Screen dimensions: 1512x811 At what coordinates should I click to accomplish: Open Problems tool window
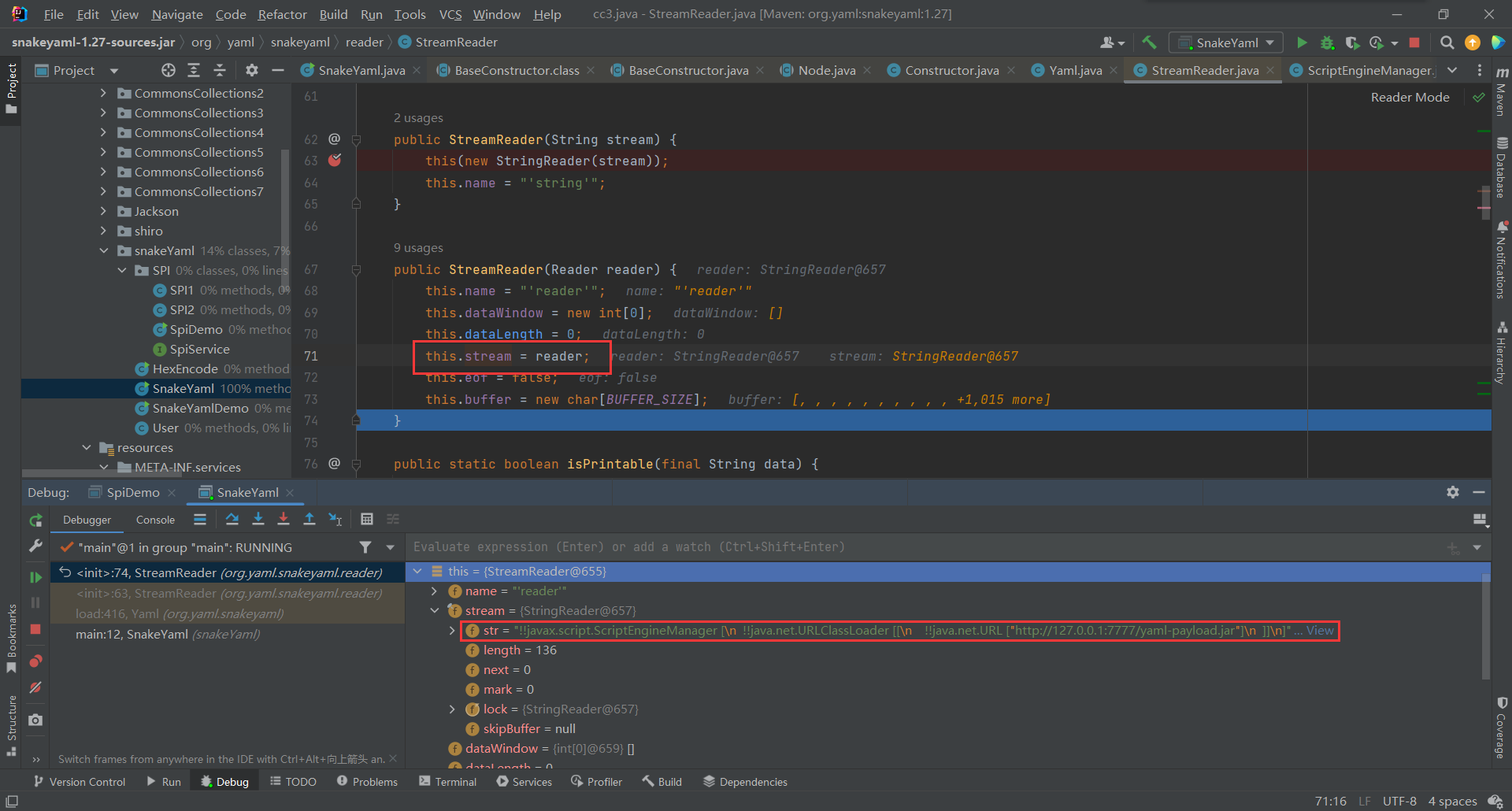tap(367, 781)
